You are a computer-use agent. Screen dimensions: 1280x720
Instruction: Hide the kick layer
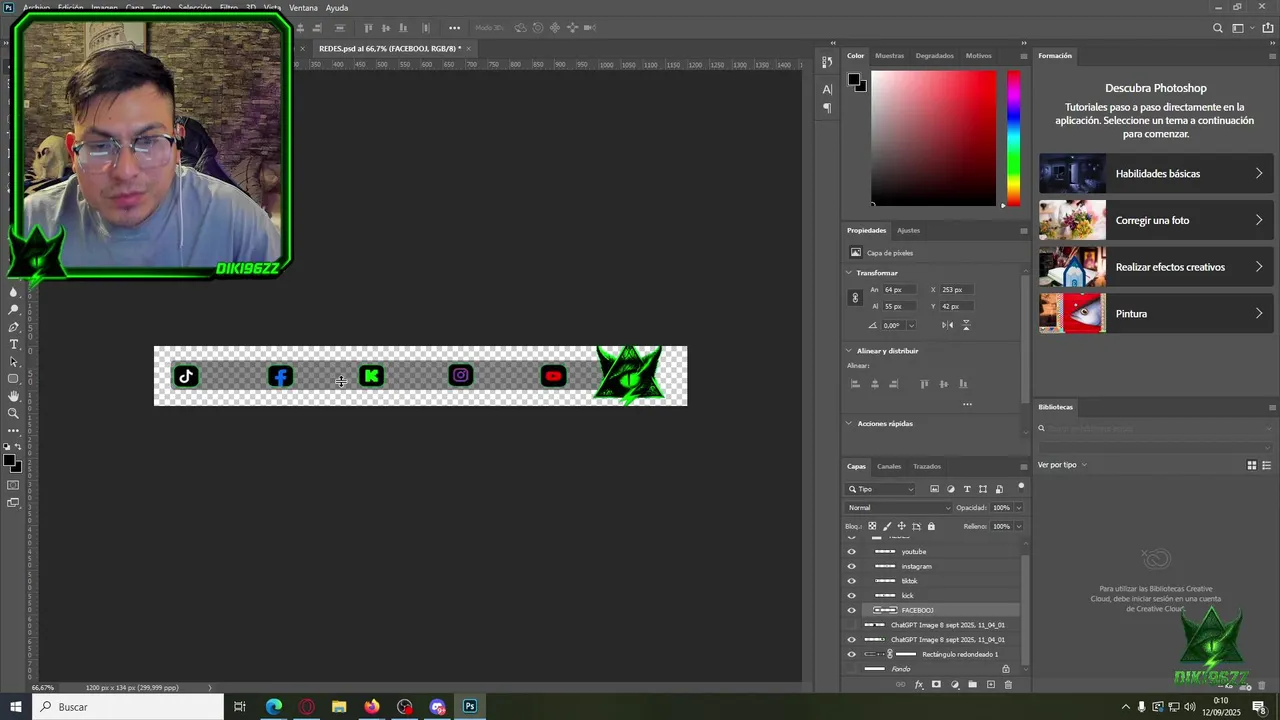852,595
